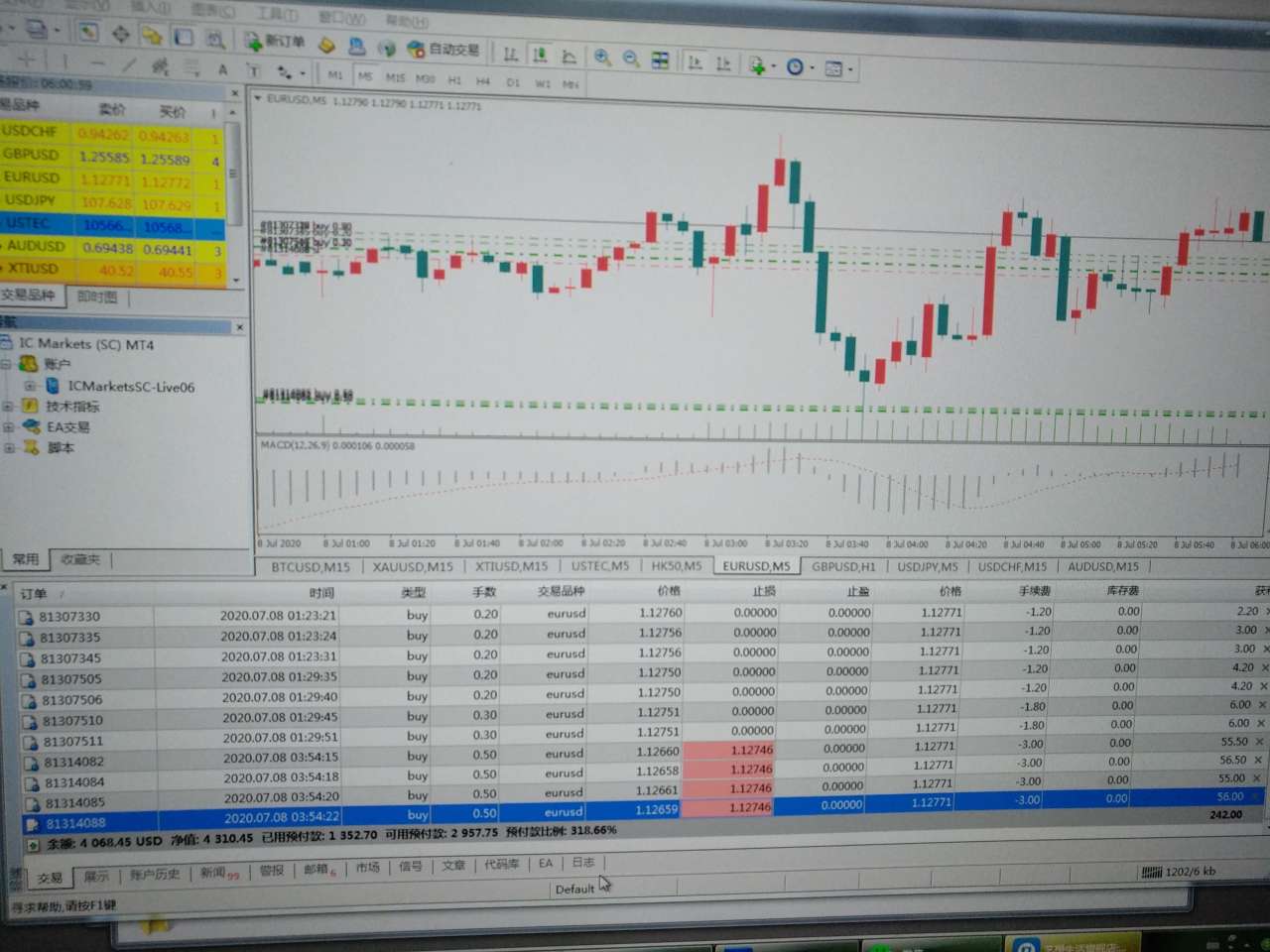Select the trendline drawing tool
The image size is (1270, 952).
(128, 64)
